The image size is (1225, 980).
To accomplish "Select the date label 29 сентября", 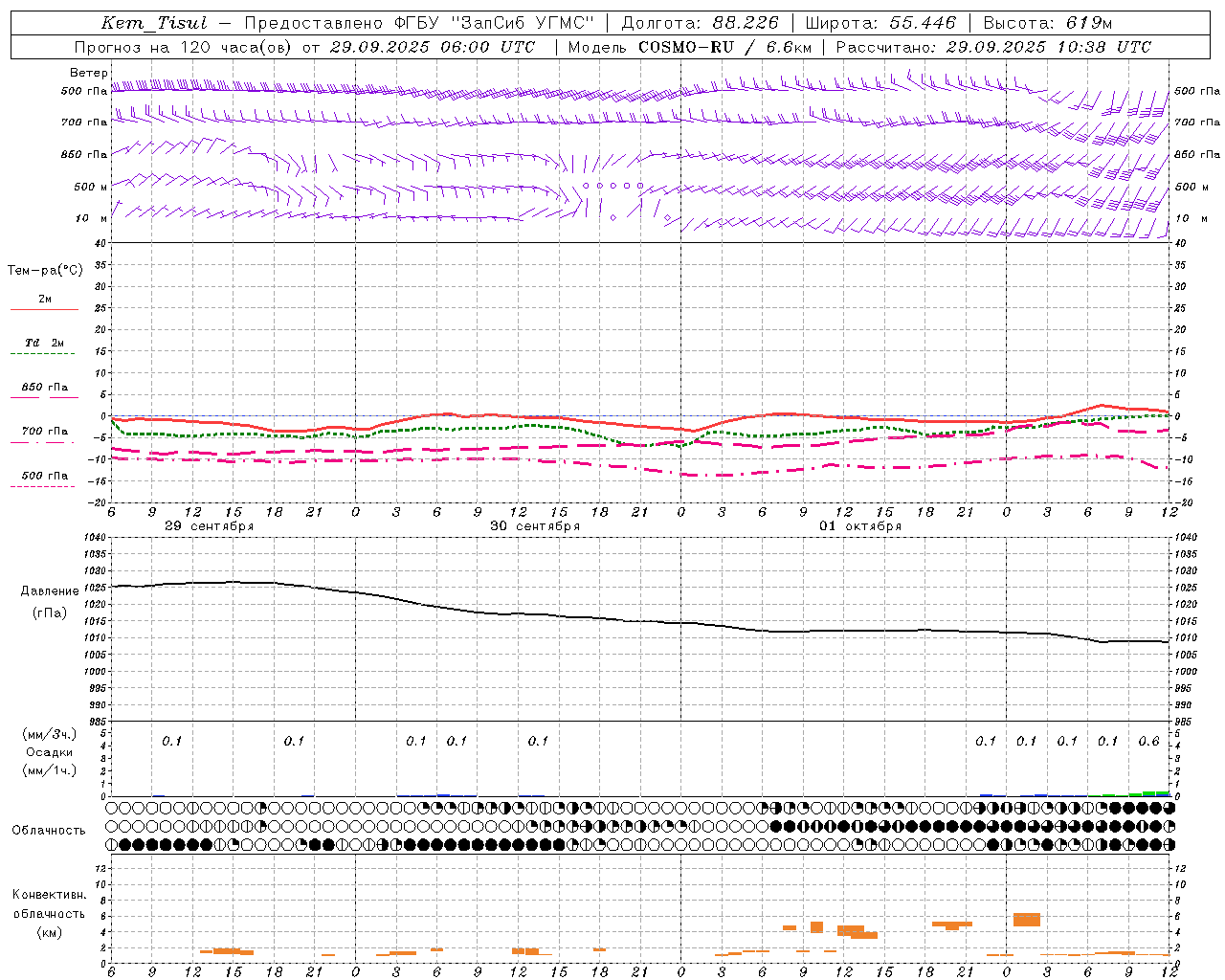I will [210, 526].
